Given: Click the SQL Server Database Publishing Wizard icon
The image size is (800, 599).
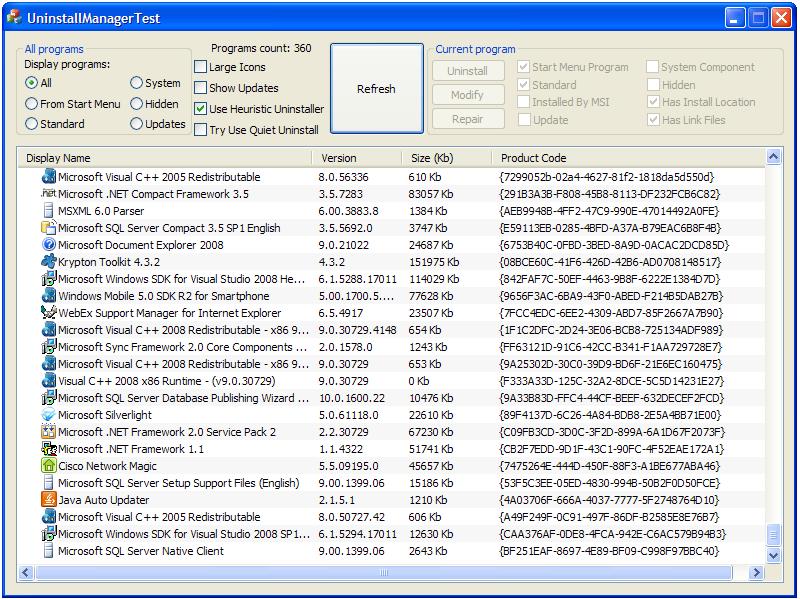Looking at the screenshot, I should point(48,398).
